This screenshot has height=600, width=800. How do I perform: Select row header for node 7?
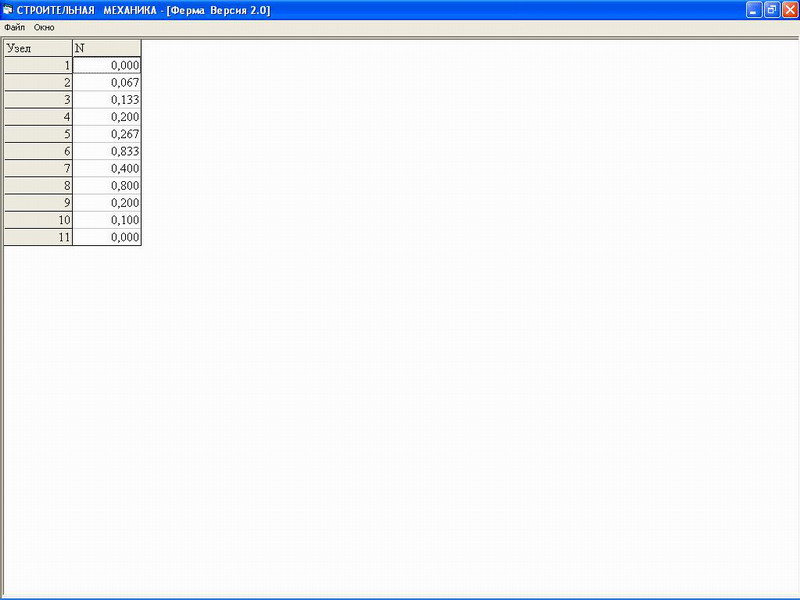pos(38,168)
